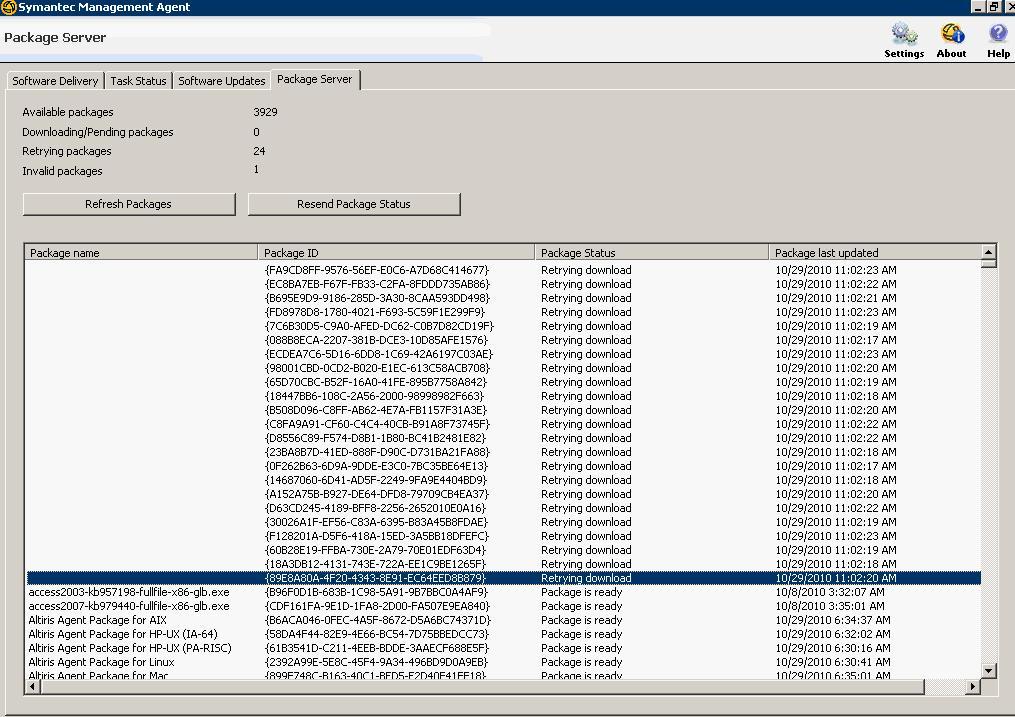Click the 10/29/2010 6:34:37 AM timestamp cell
The image size is (1015, 717).
click(x=832, y=621)
